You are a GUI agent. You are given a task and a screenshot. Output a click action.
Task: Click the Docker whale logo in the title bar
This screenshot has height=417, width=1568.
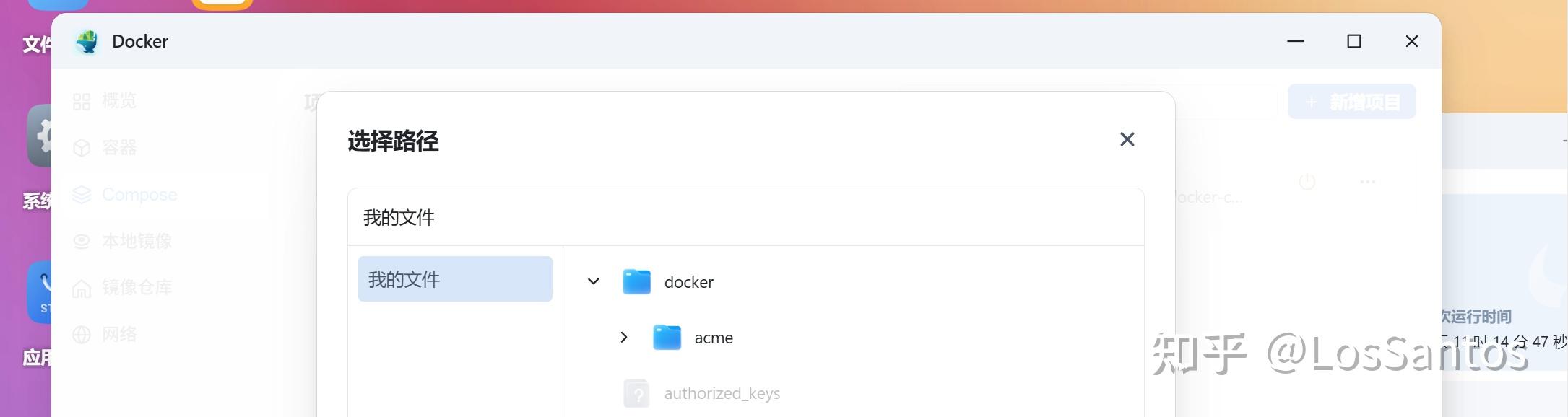87,41
